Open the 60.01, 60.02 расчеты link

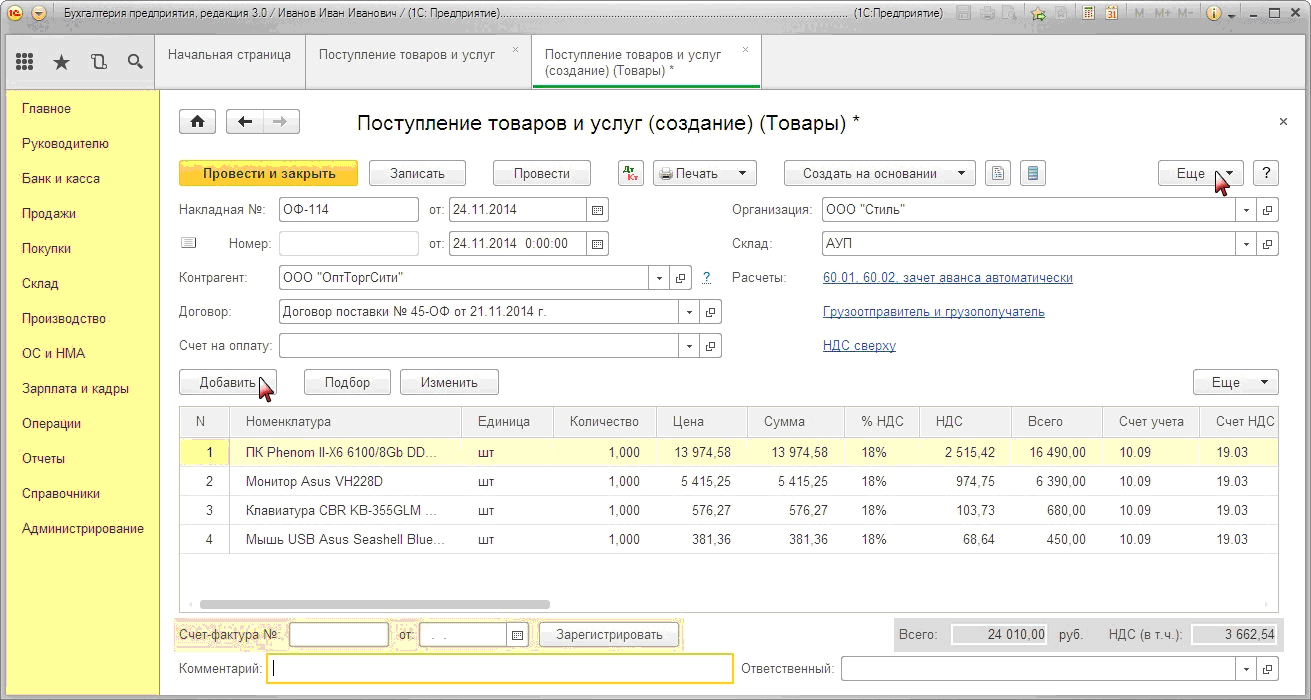click(947, 277)
